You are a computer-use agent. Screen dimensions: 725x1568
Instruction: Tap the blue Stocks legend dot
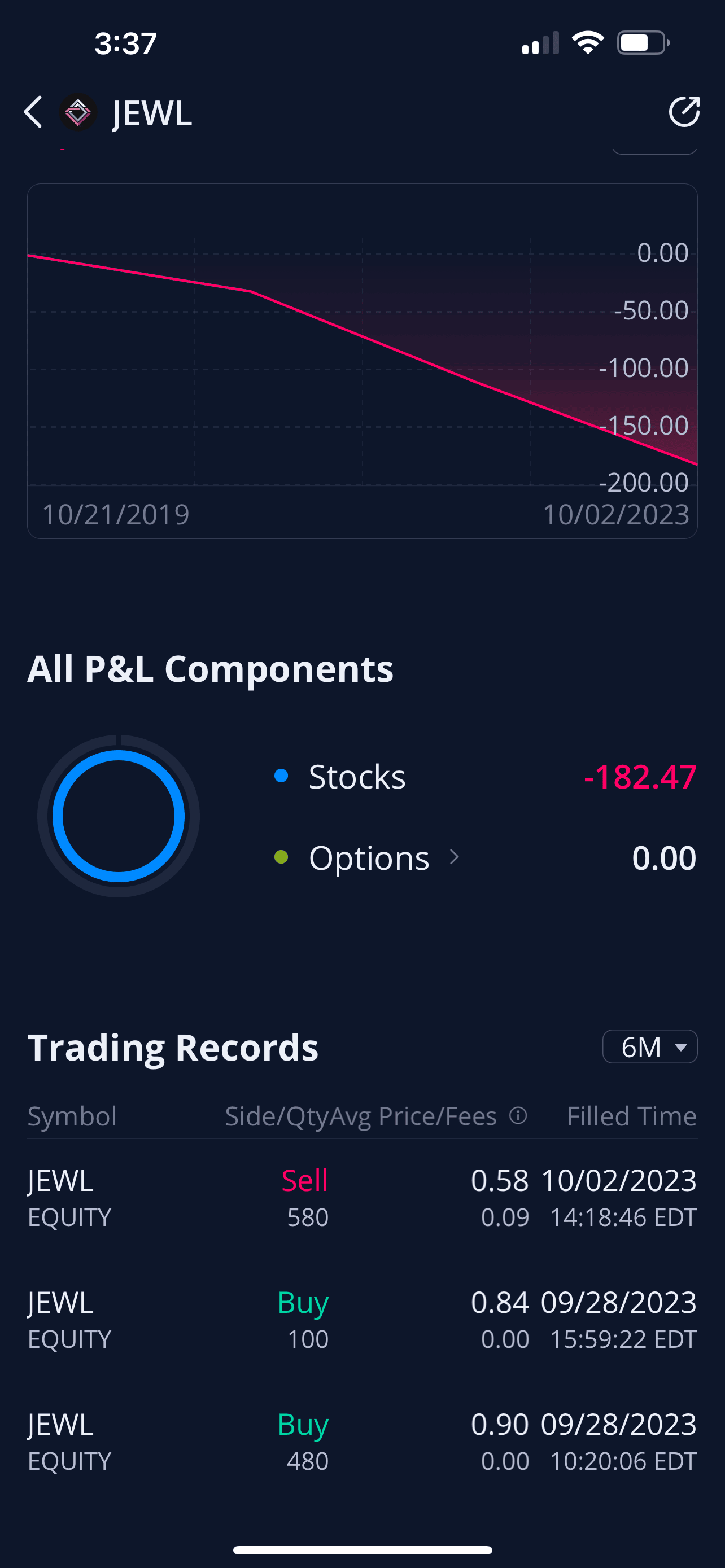click(281, 776)
